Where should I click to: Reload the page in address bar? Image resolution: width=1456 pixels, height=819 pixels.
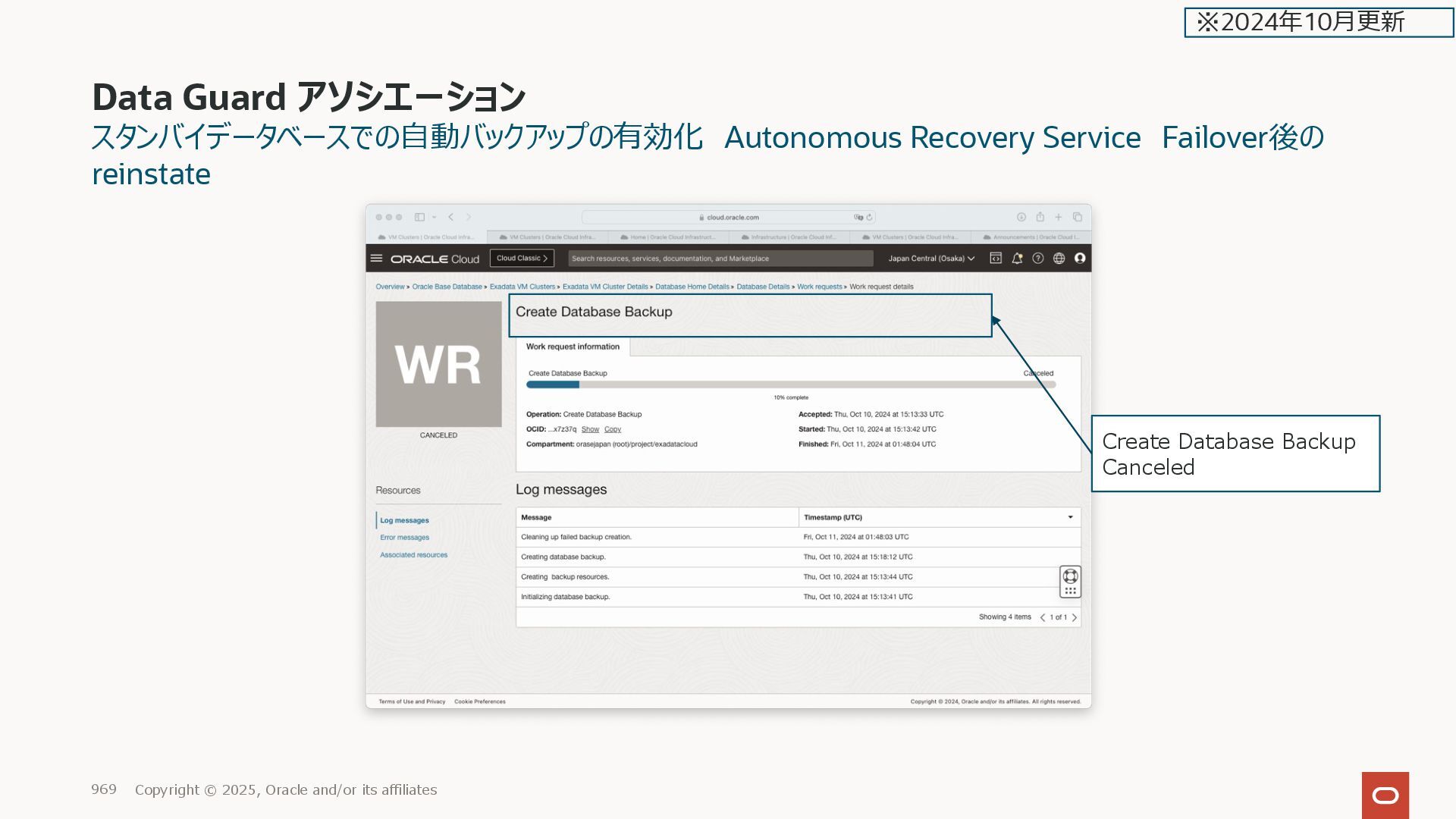pyautogui.click(x=870, y=218)
